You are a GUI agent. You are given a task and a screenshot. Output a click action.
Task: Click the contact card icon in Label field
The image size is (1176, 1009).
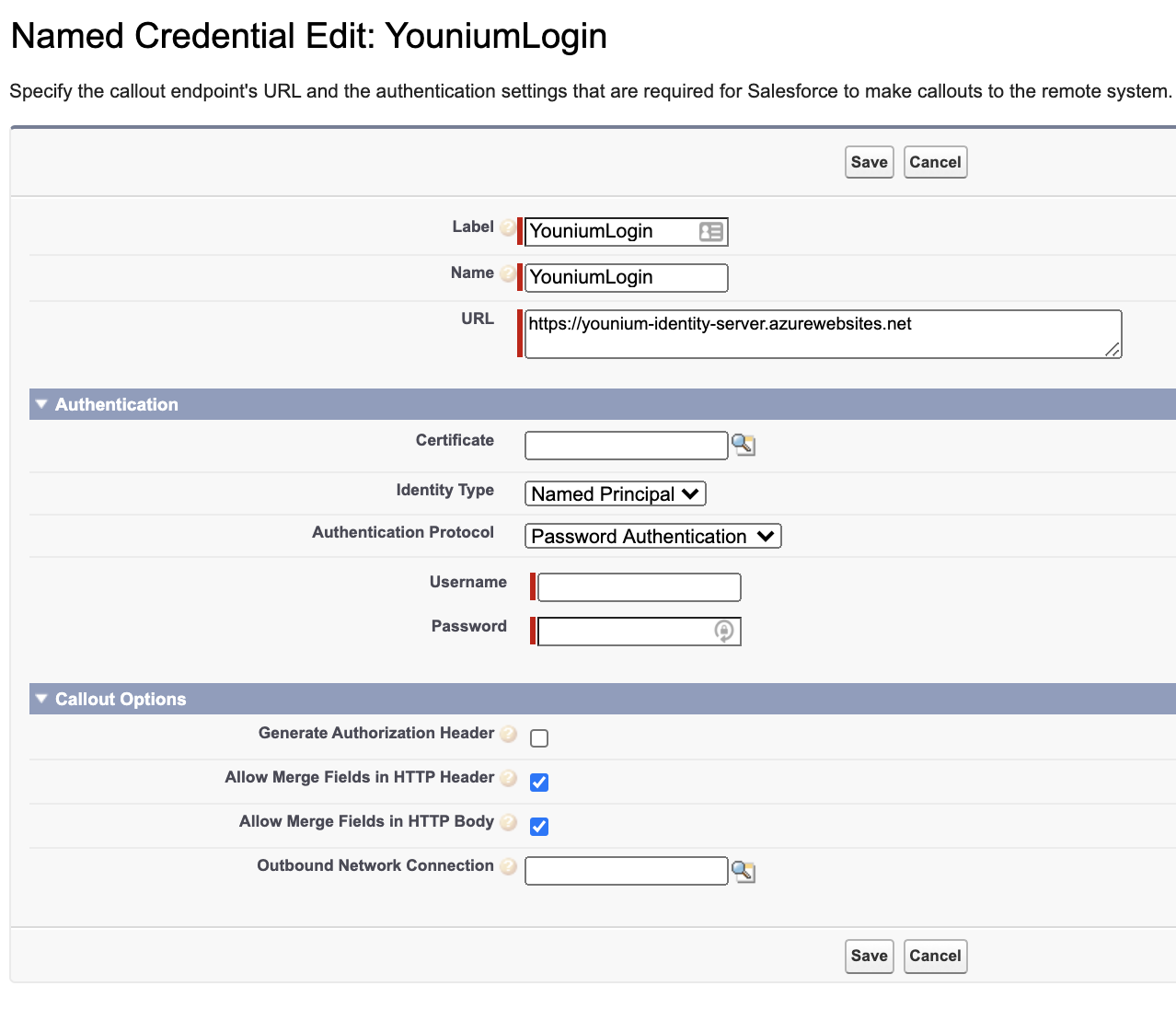[710, 232]
